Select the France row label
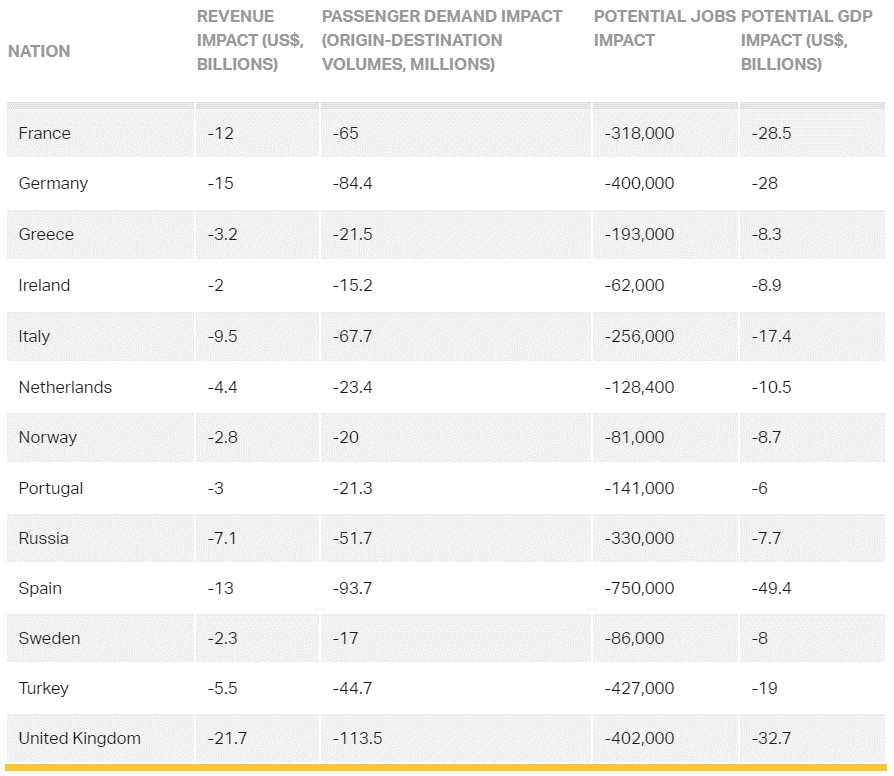This screenshot has width=894, height=776. point(44,133)
